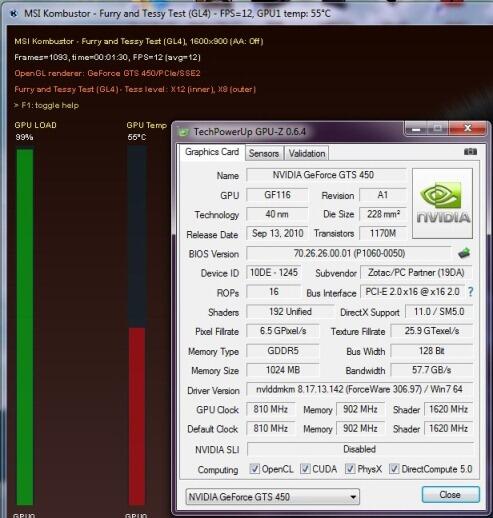
Task: Click the Driver Version field nvlddmkm 8.17.13.142
Action: tap(359, 389)
